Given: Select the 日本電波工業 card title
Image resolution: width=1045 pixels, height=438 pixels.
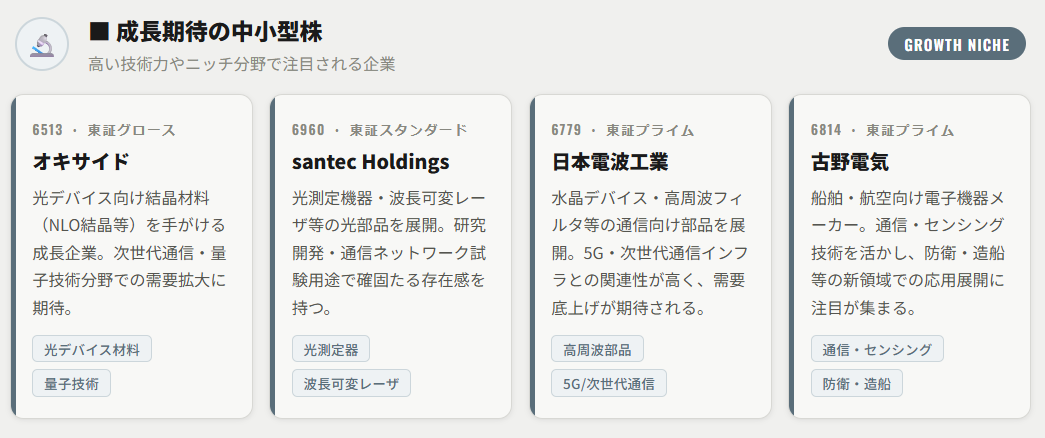Looking at the screenshot, I should coord(610,162).
